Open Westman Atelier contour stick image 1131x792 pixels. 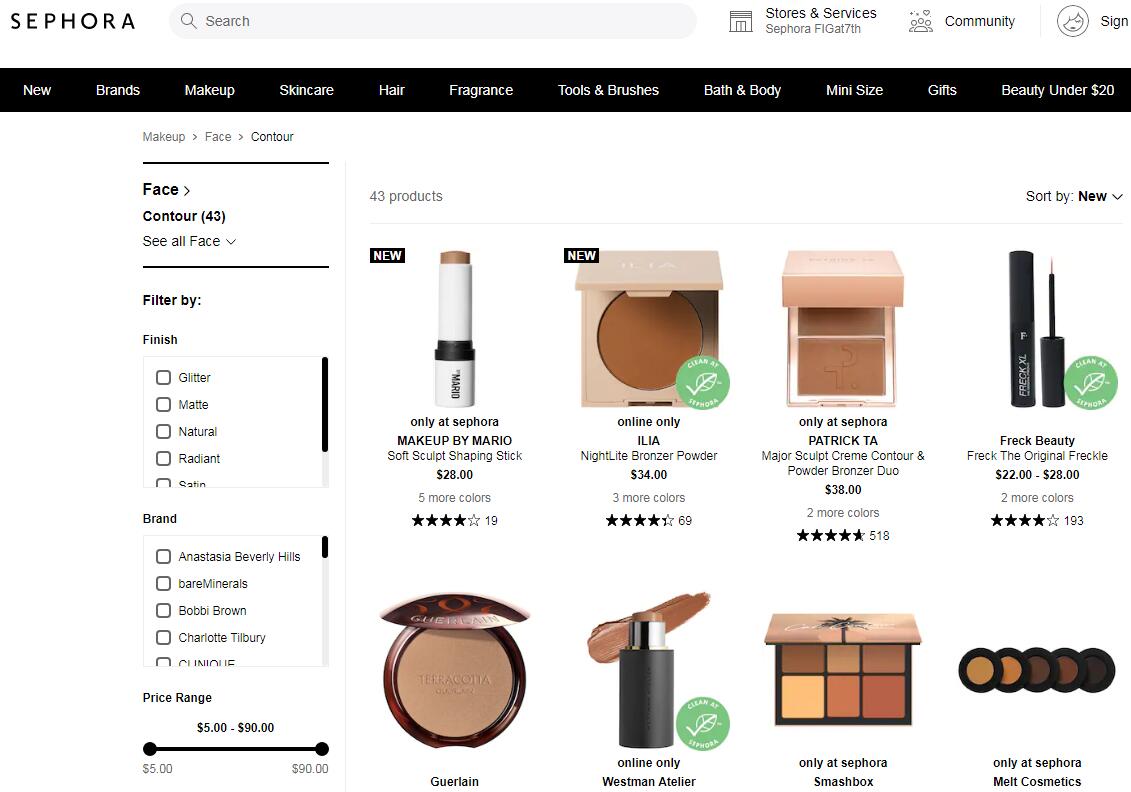[x=648, y=671]
